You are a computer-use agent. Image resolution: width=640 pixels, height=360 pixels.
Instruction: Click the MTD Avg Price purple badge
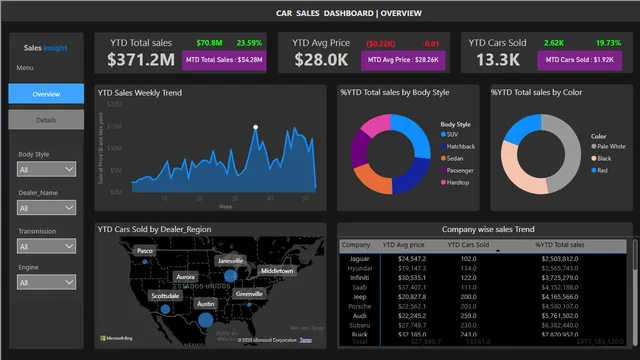pyautogui.click(x=403, y=60)
